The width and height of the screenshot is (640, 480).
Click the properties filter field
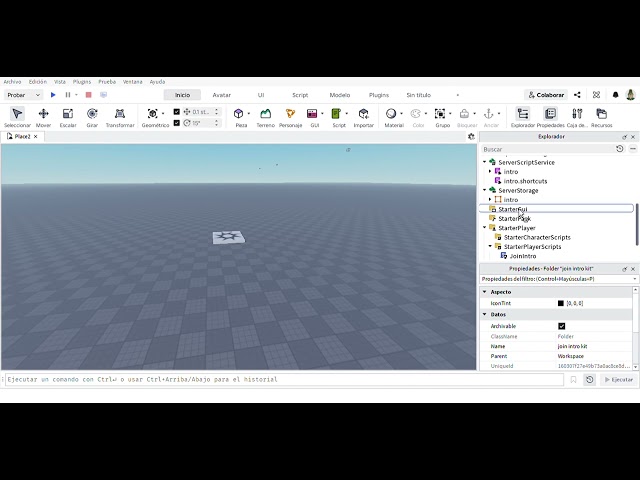coord(558,279)
